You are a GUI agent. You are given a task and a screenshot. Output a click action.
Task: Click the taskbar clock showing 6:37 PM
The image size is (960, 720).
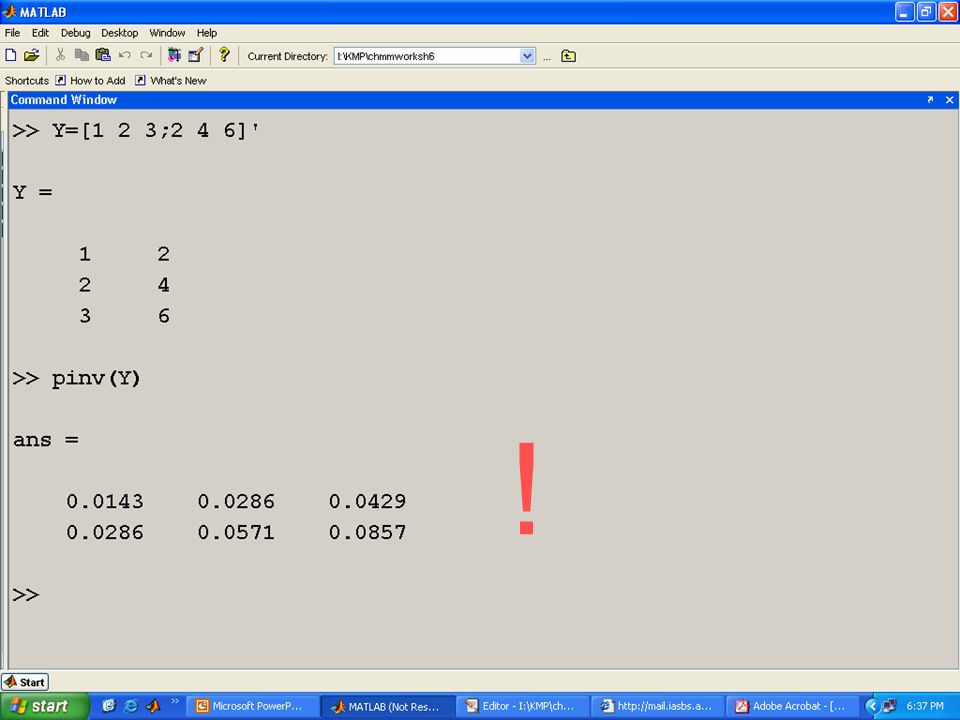(x=924, y=707)
